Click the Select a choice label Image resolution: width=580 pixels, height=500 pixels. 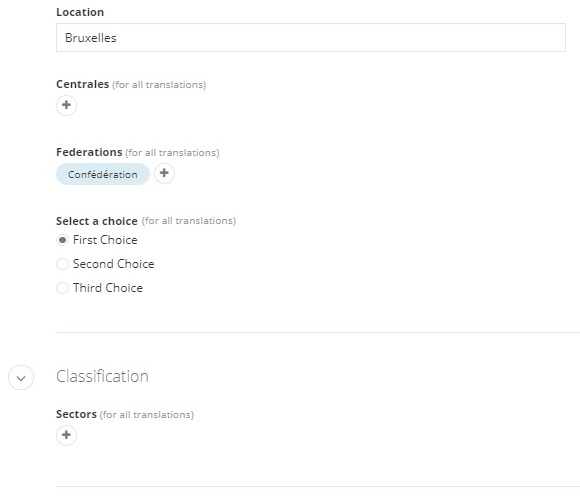pyautogui.click(x=97, y=221)
